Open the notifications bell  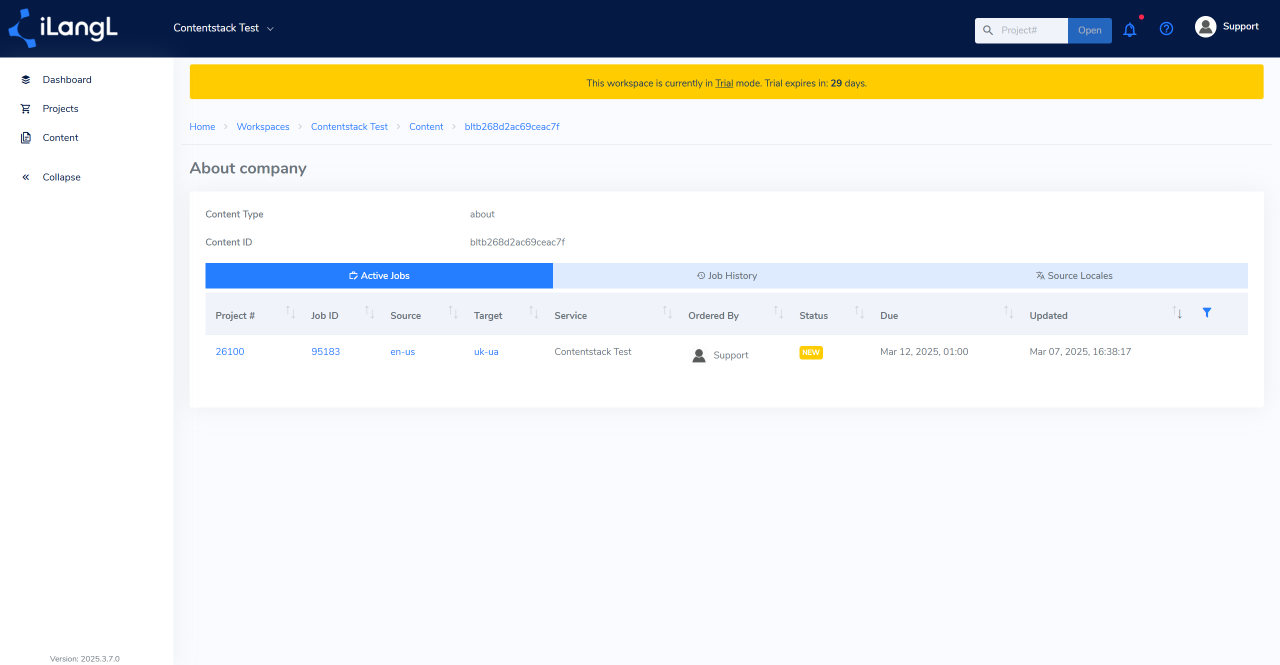point(1130,30)
